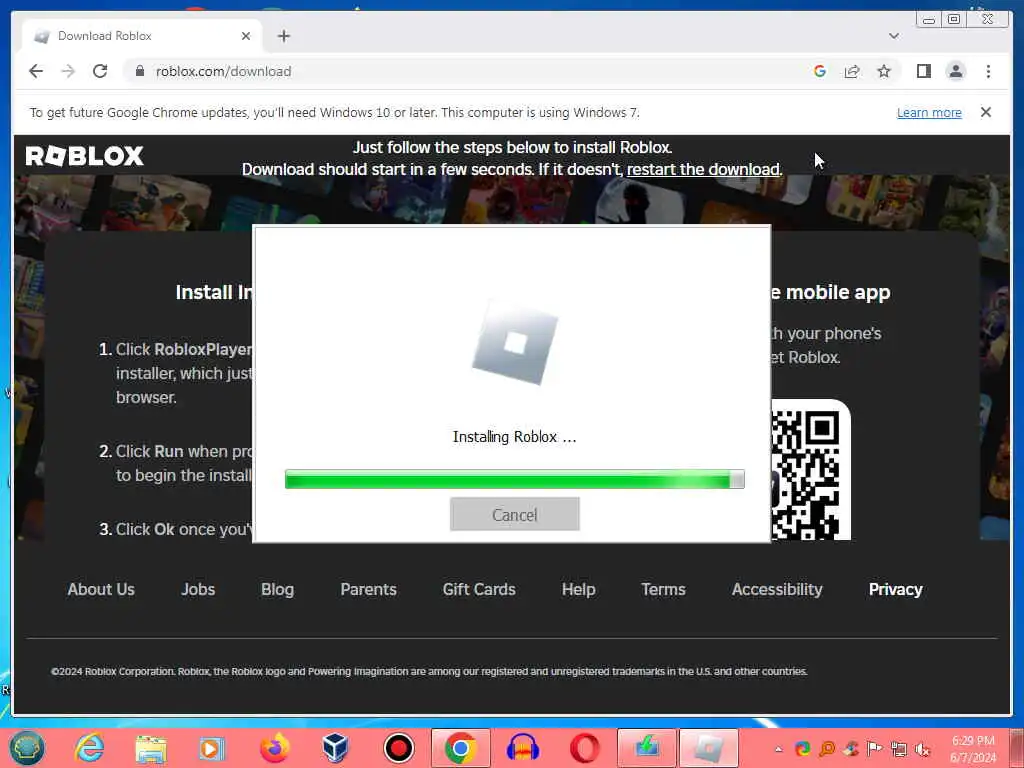Open the Windows Start menu

coord(27,748)
